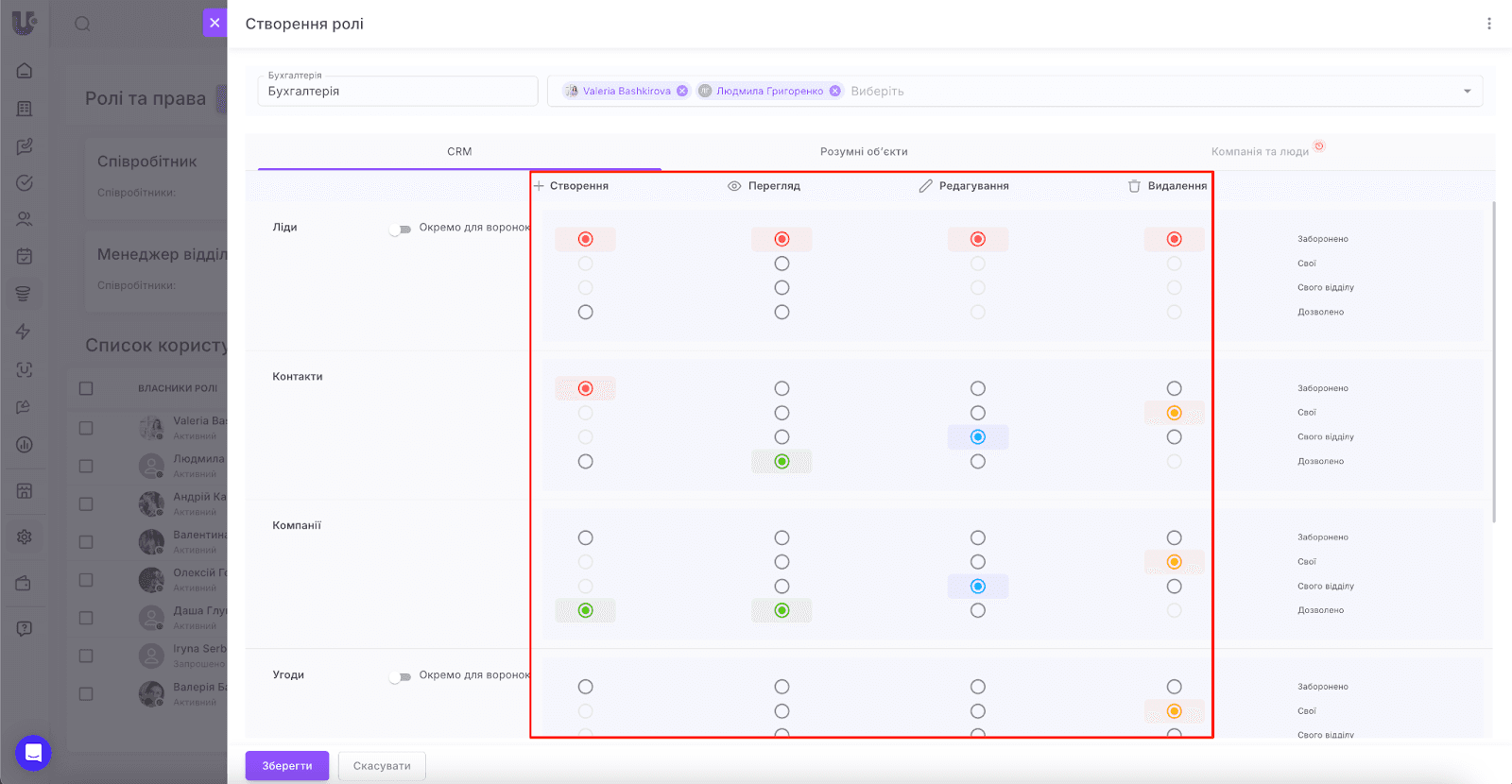1512x784 pixels.
Task: Allow full viewing for Ліди
Action: tap(782, 312)
